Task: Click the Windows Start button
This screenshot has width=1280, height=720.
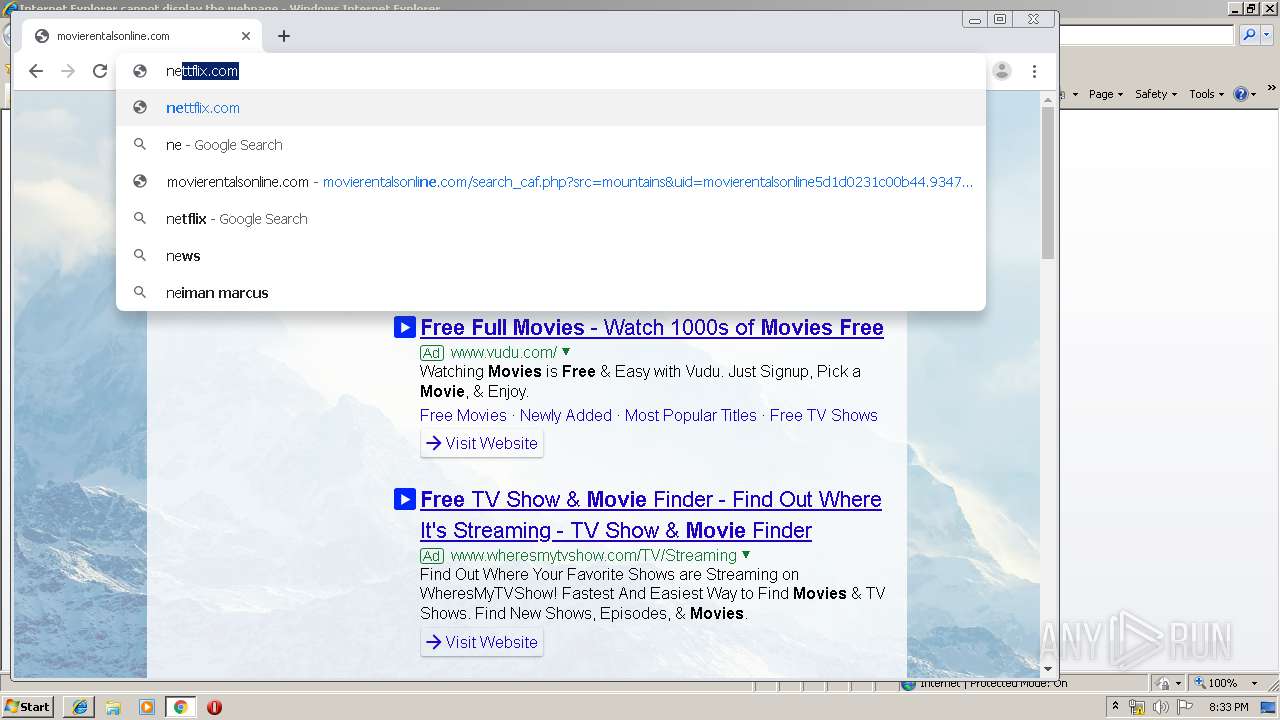Action: [x=28, y=707]
